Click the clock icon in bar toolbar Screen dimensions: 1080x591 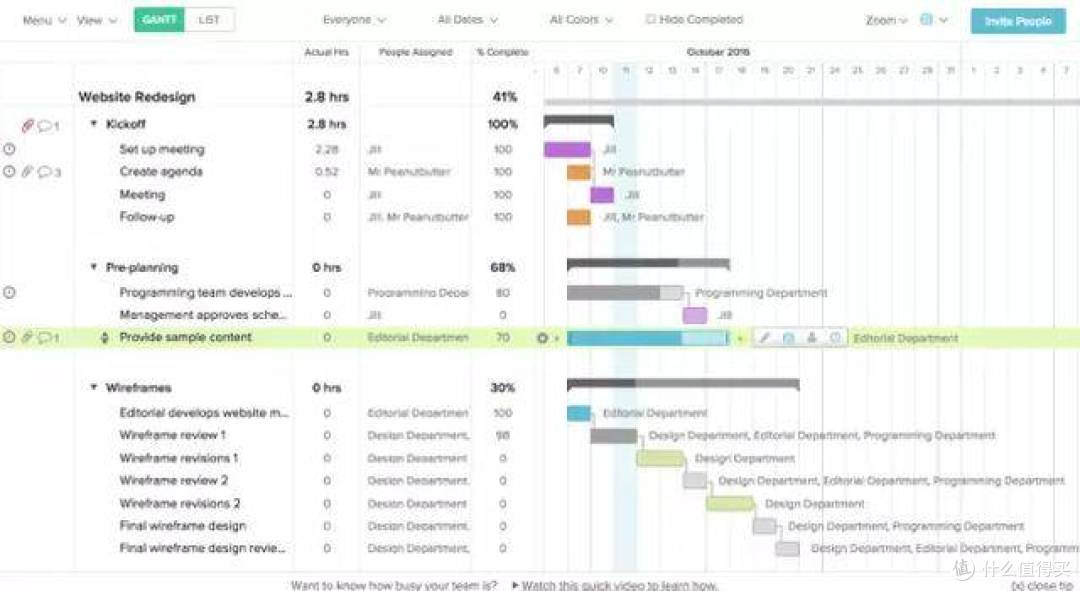pos(835,338)
